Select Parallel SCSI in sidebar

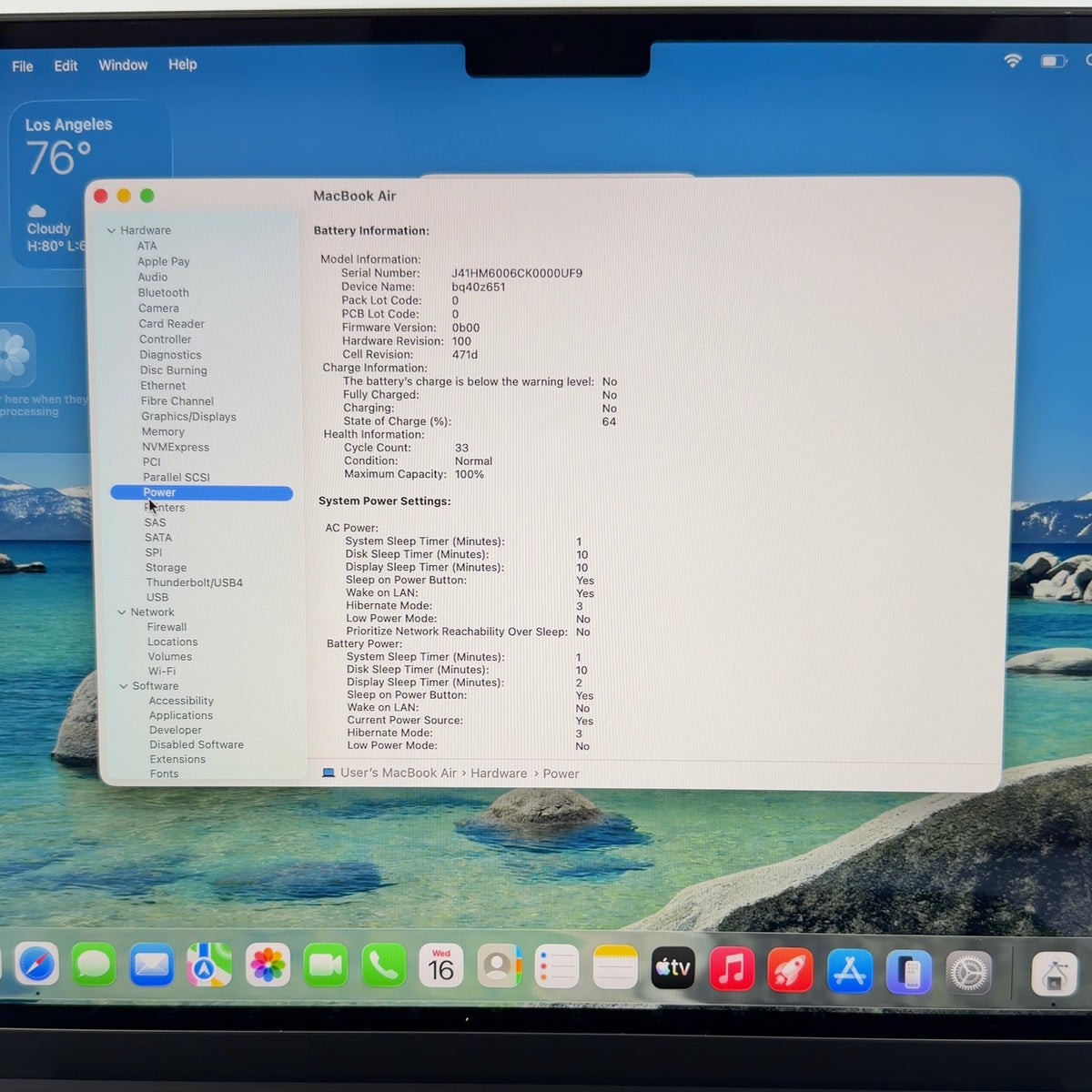pos(177,477)
